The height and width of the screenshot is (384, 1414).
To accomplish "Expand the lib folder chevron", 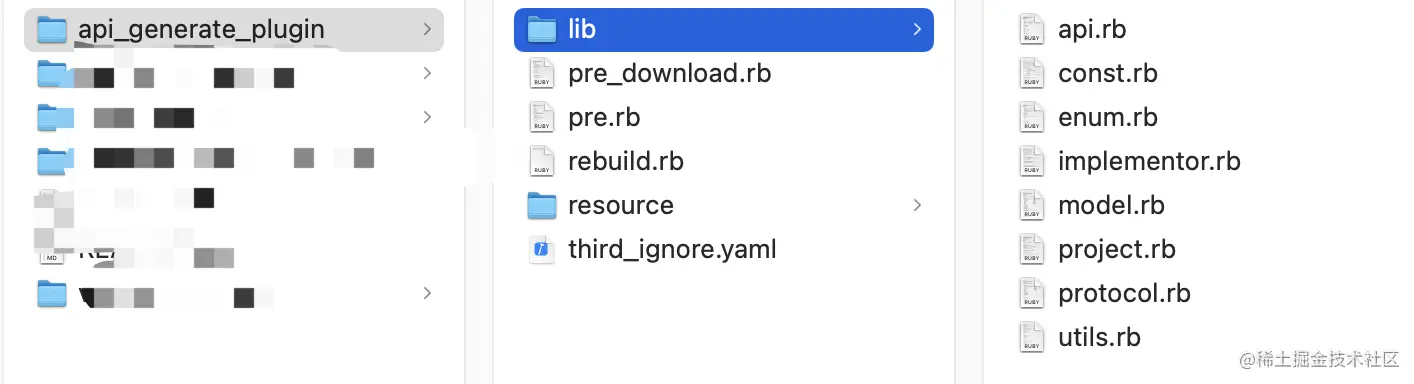I will pyautogui.click(x=916, y=30).
